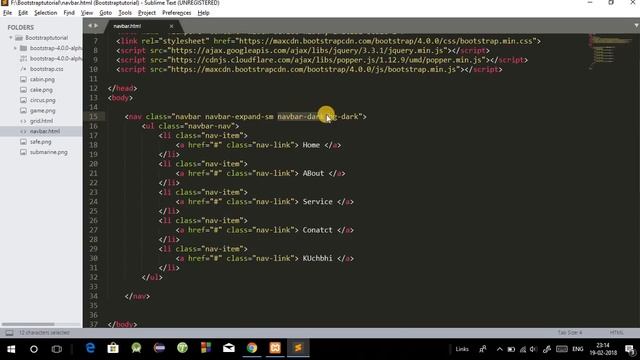The width and height of the screenshot is (640, 360).
Task: Open the Help menu
Action: 203,13
